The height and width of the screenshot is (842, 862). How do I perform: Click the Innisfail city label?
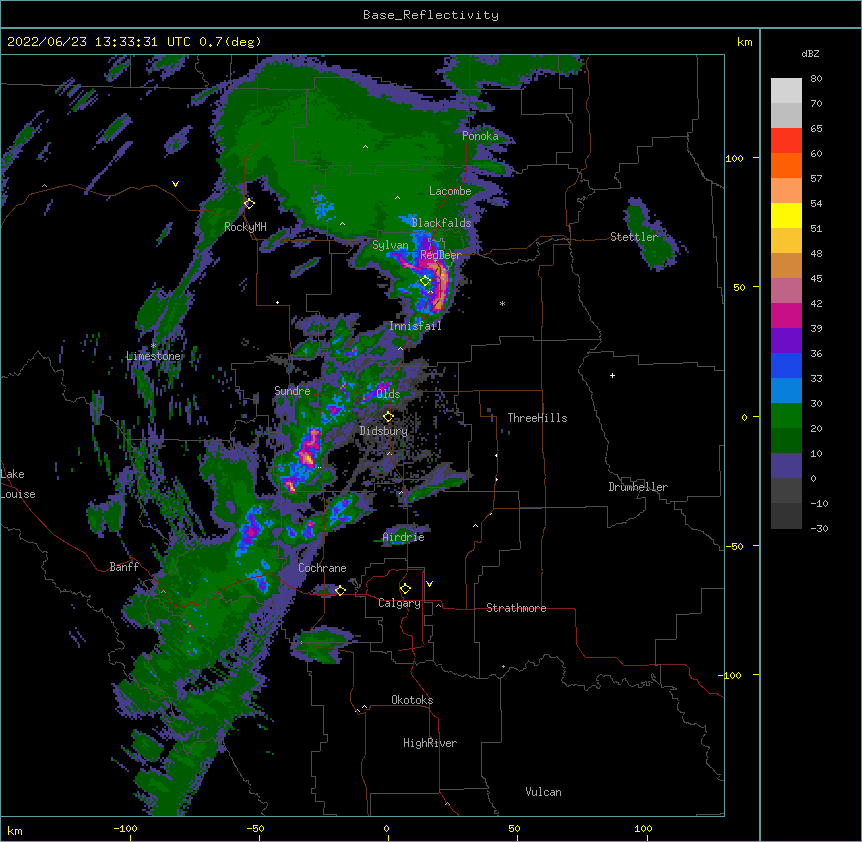[415, 326]
